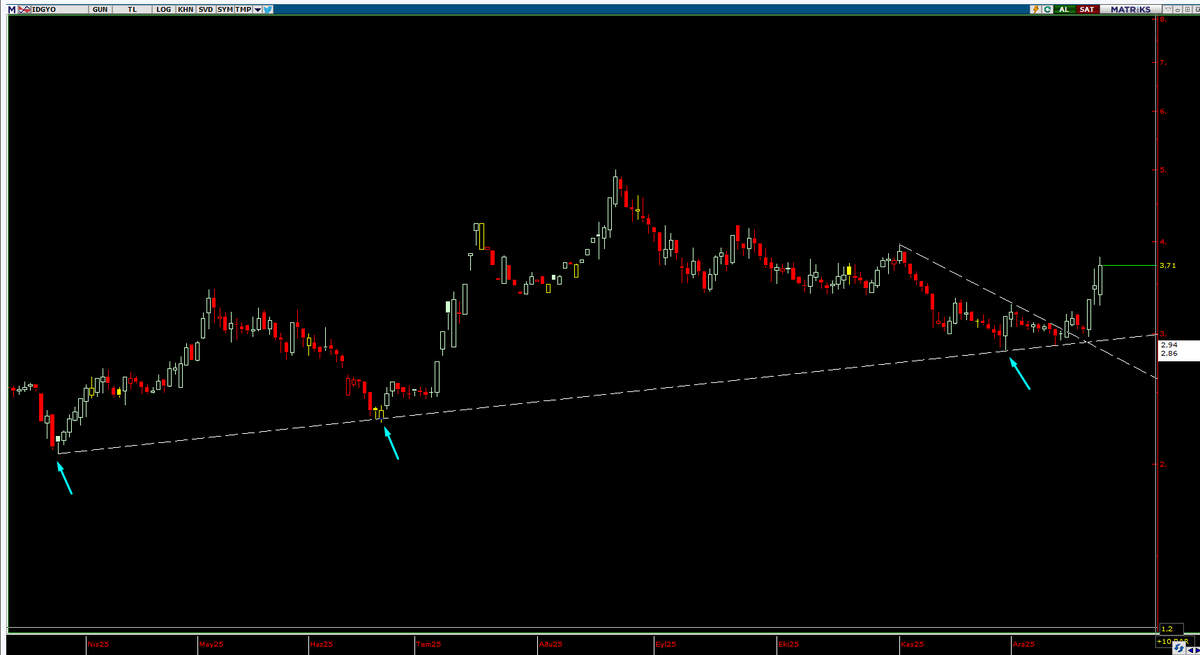Open the TMP template button
Screen dimensions: 1200x655
tap(243, 10)
